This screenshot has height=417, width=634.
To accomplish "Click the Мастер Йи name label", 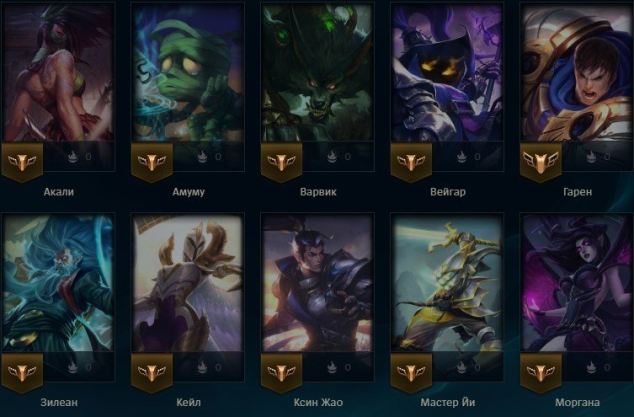I will pyautogui.click(x=448, y=402).
